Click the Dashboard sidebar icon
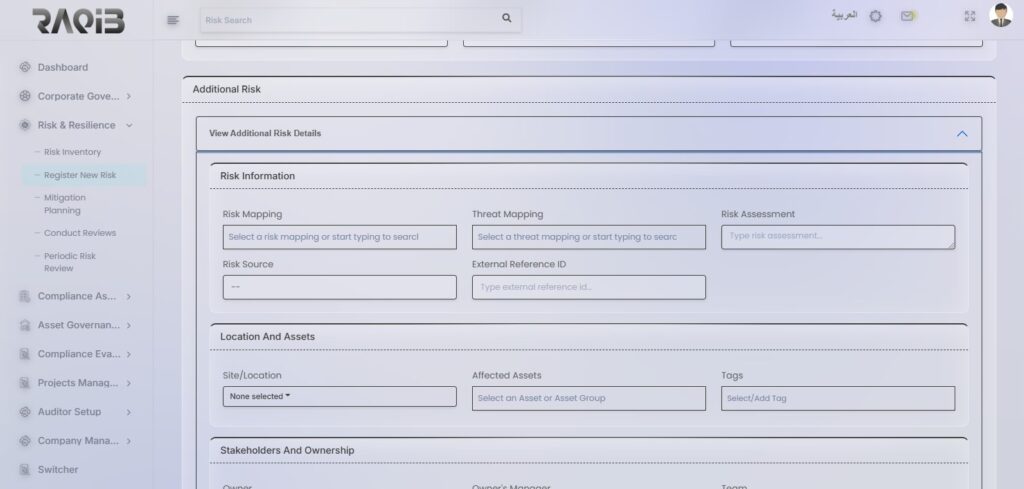This screenshot has width=1024, height=489. coord(25,68)
